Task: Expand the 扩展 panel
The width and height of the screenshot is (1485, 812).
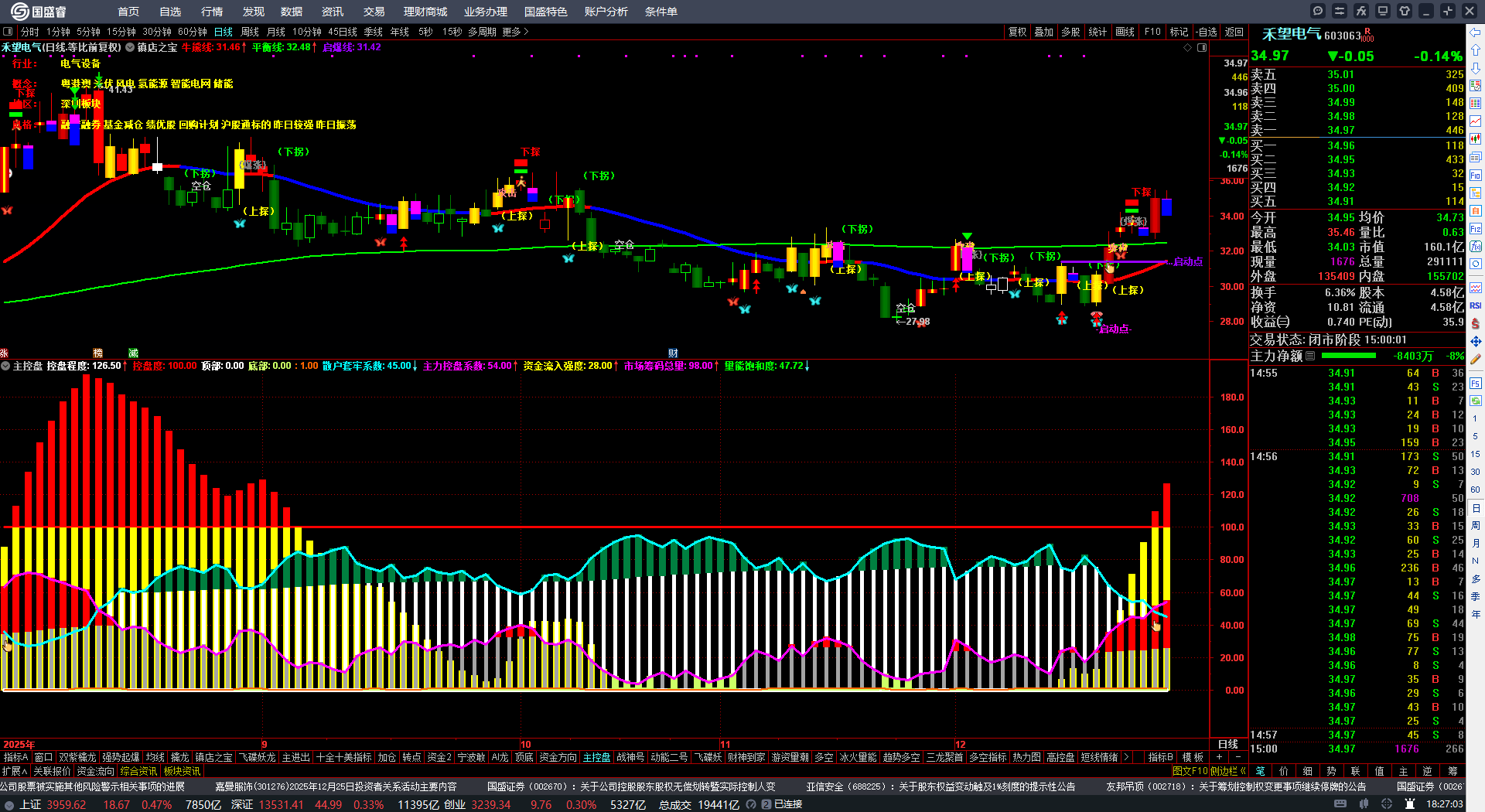Action: tap(15, 771)
